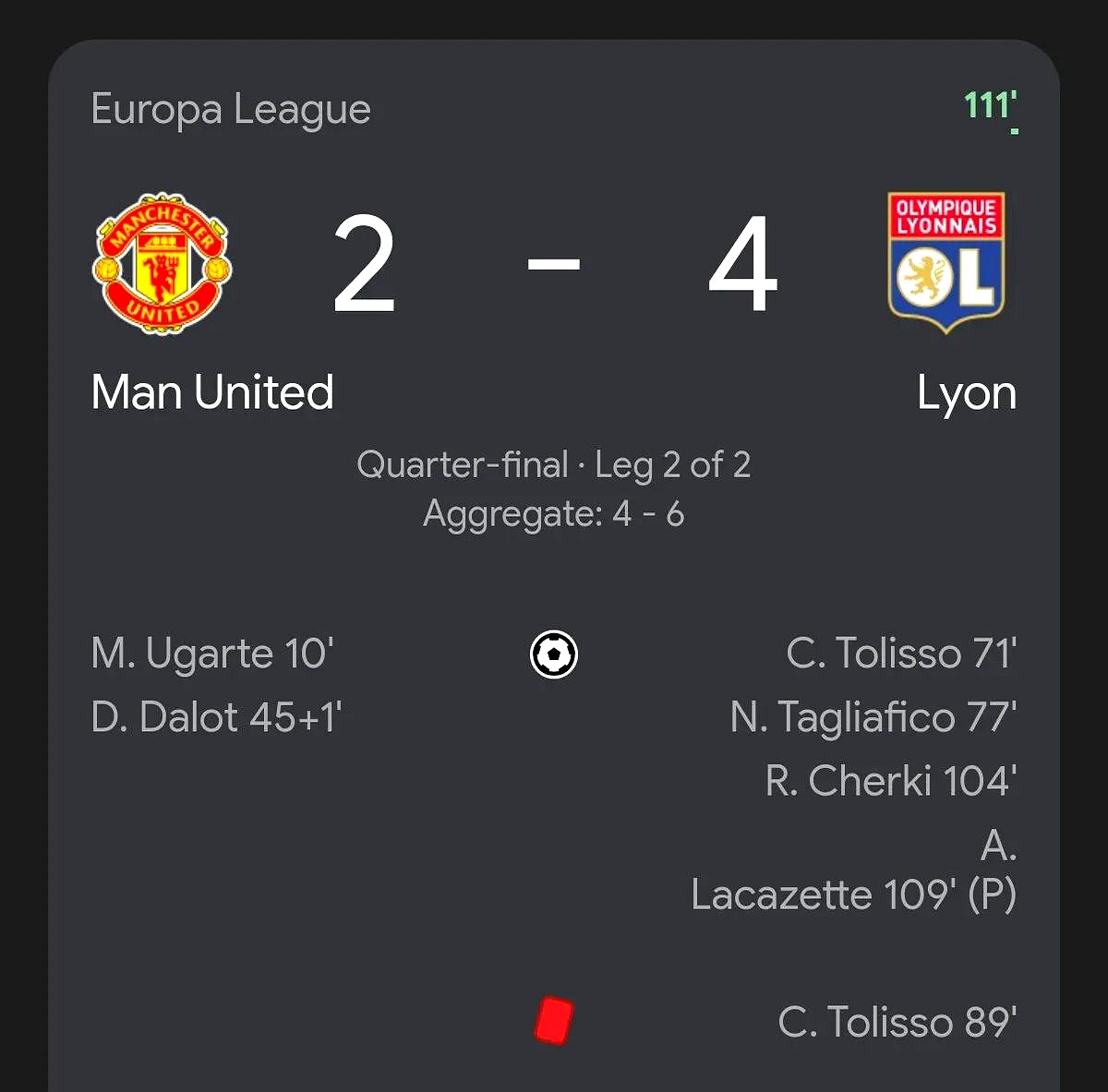This screenshot has height=1092, width=1108.
Task: Click the Manchester United crest logo
Action: (x=163, y=263)
